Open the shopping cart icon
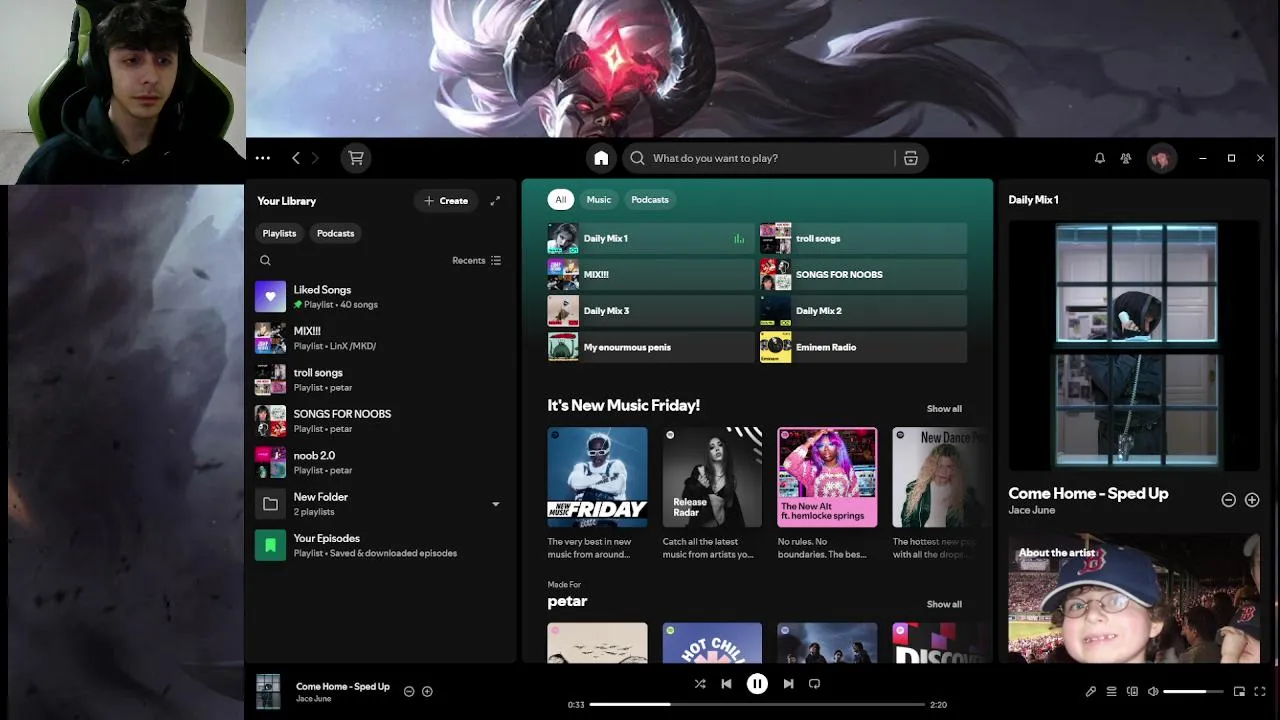The width and height of the screenshot is (1280, 720). pos(355,158)
